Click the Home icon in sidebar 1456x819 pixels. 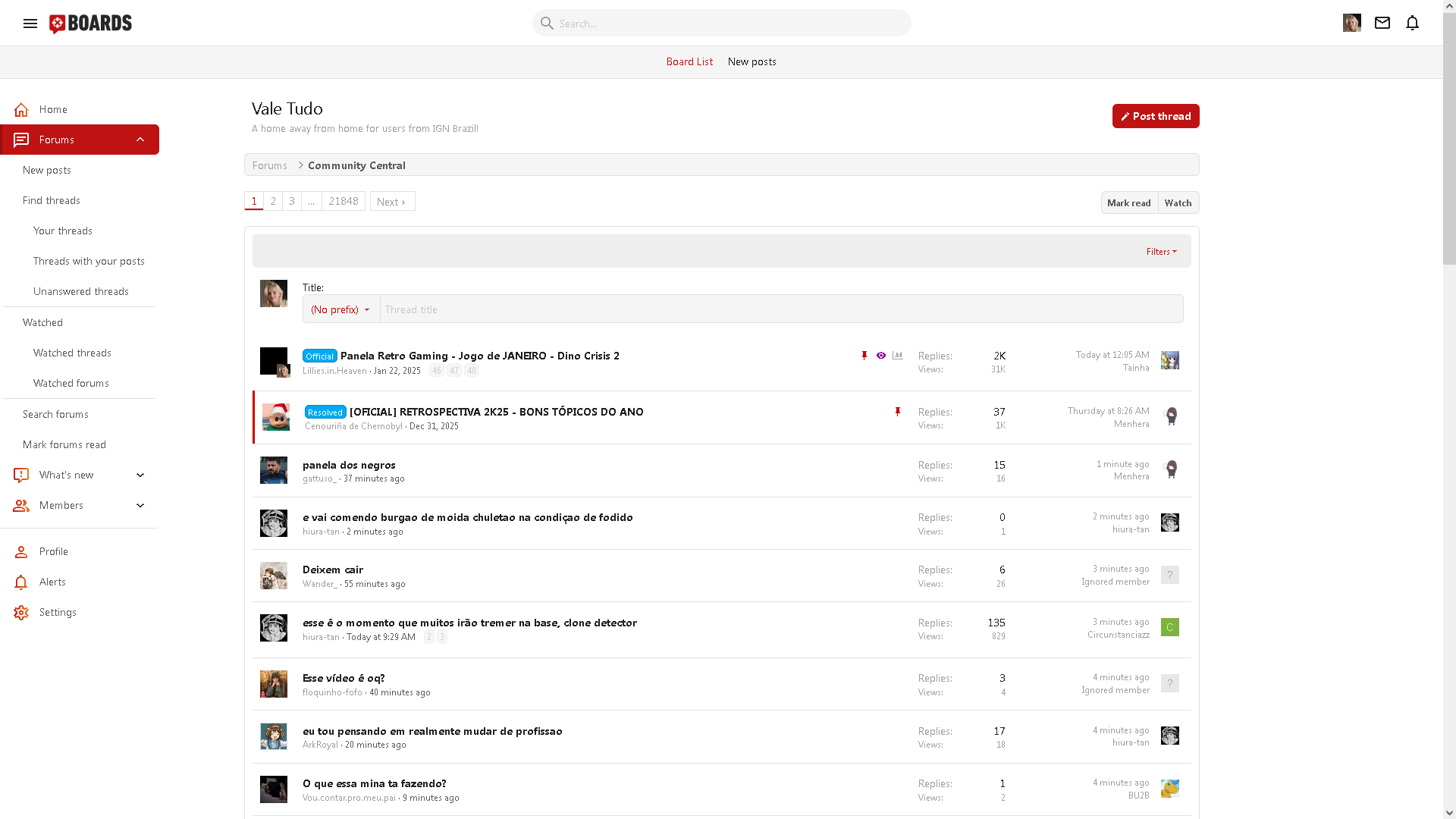tap(21, 110)
